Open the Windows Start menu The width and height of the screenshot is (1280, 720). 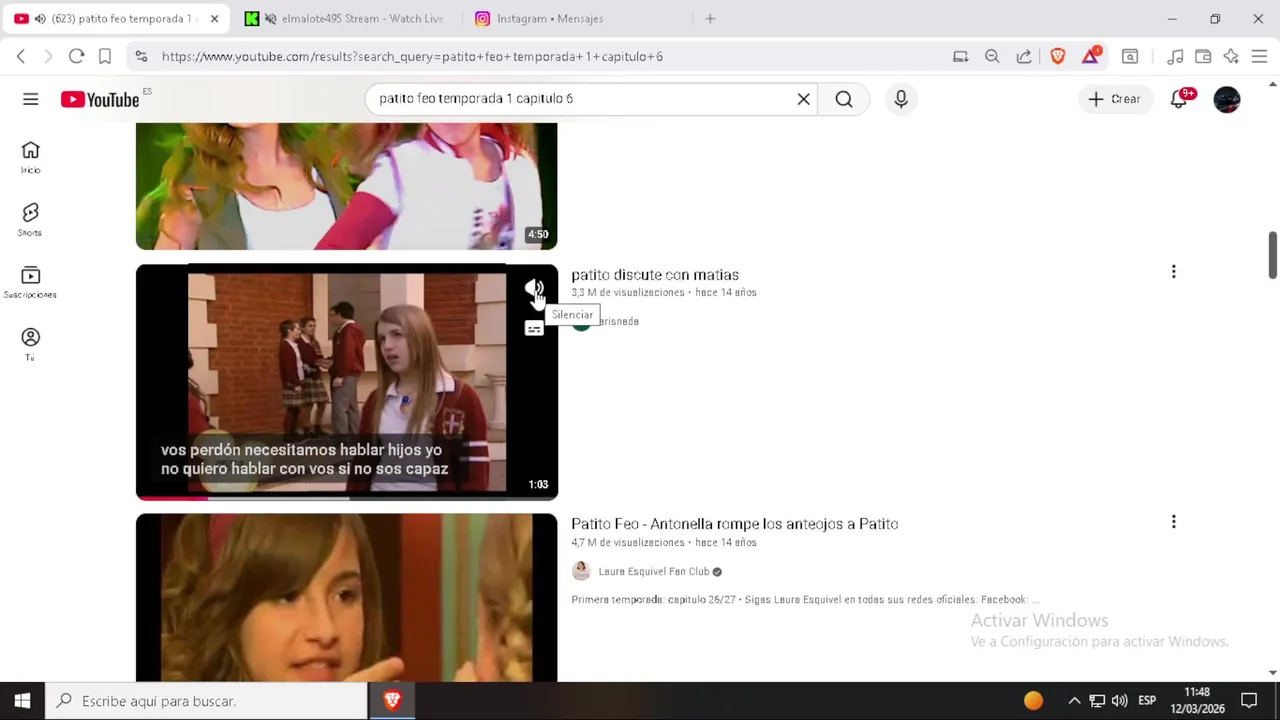click(22, 701)
